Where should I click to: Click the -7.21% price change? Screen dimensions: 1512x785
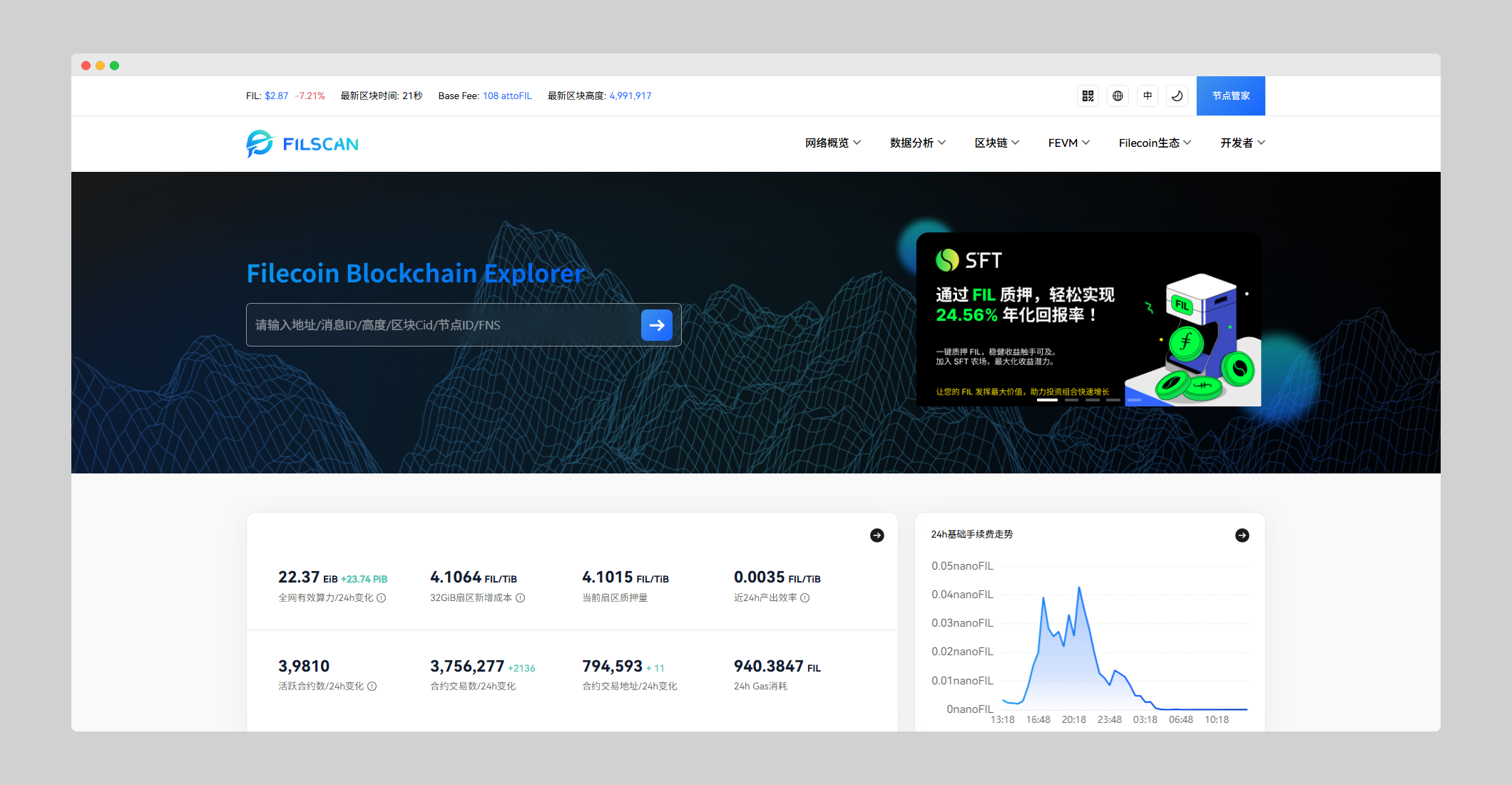coord(310,96)
